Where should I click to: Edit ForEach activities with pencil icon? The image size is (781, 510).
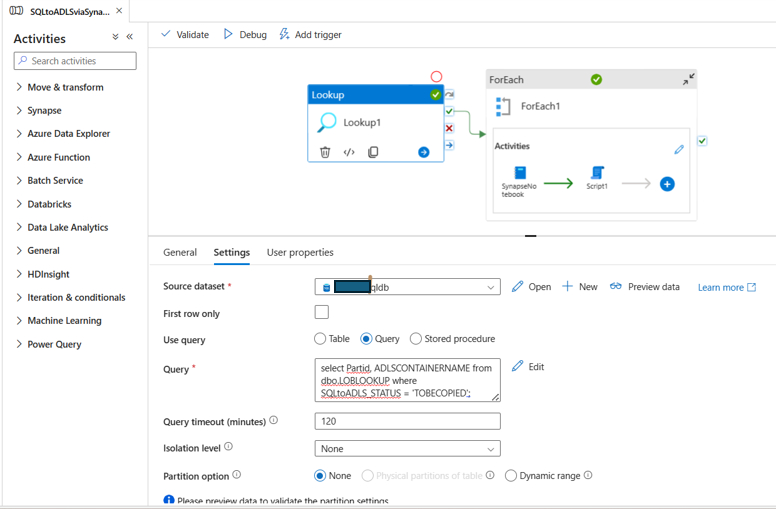click(x=679, y=149)
